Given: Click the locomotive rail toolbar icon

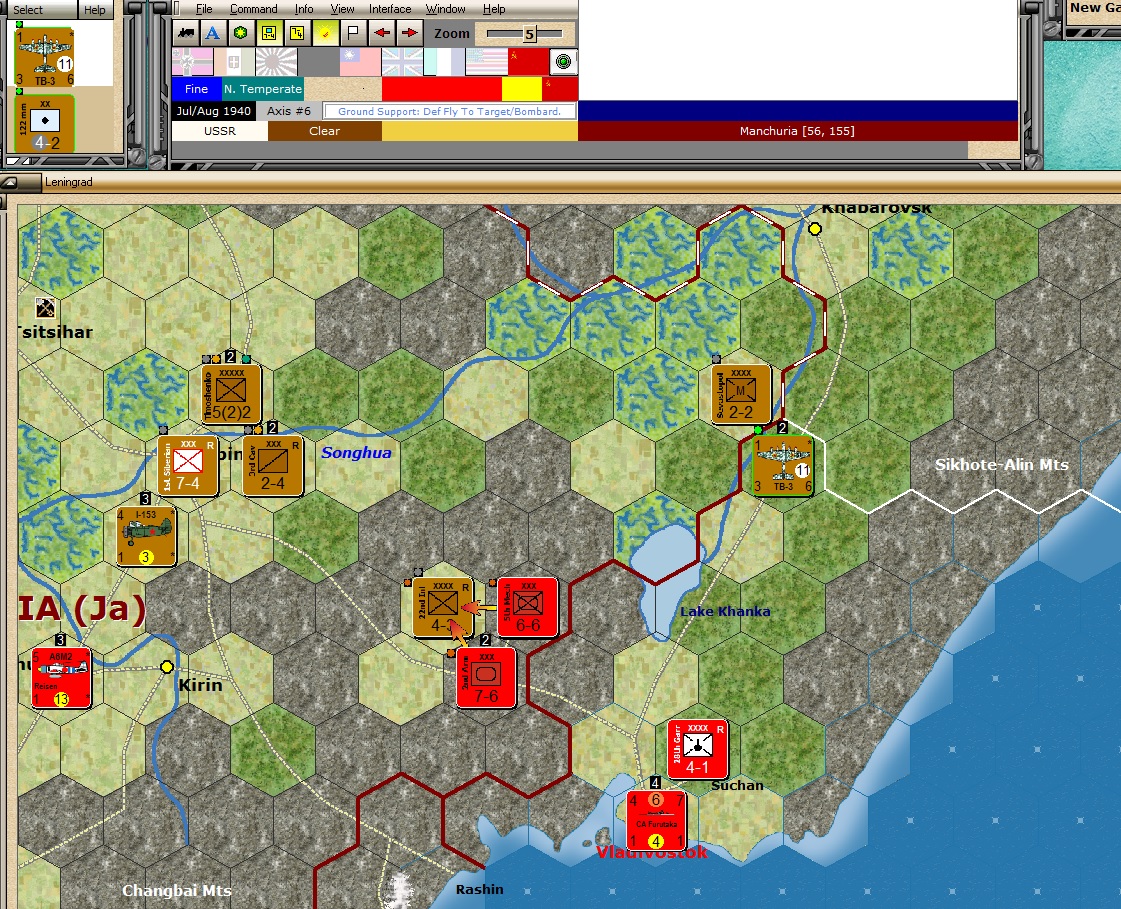Looking at the screenshot, I should pos(187,33).
